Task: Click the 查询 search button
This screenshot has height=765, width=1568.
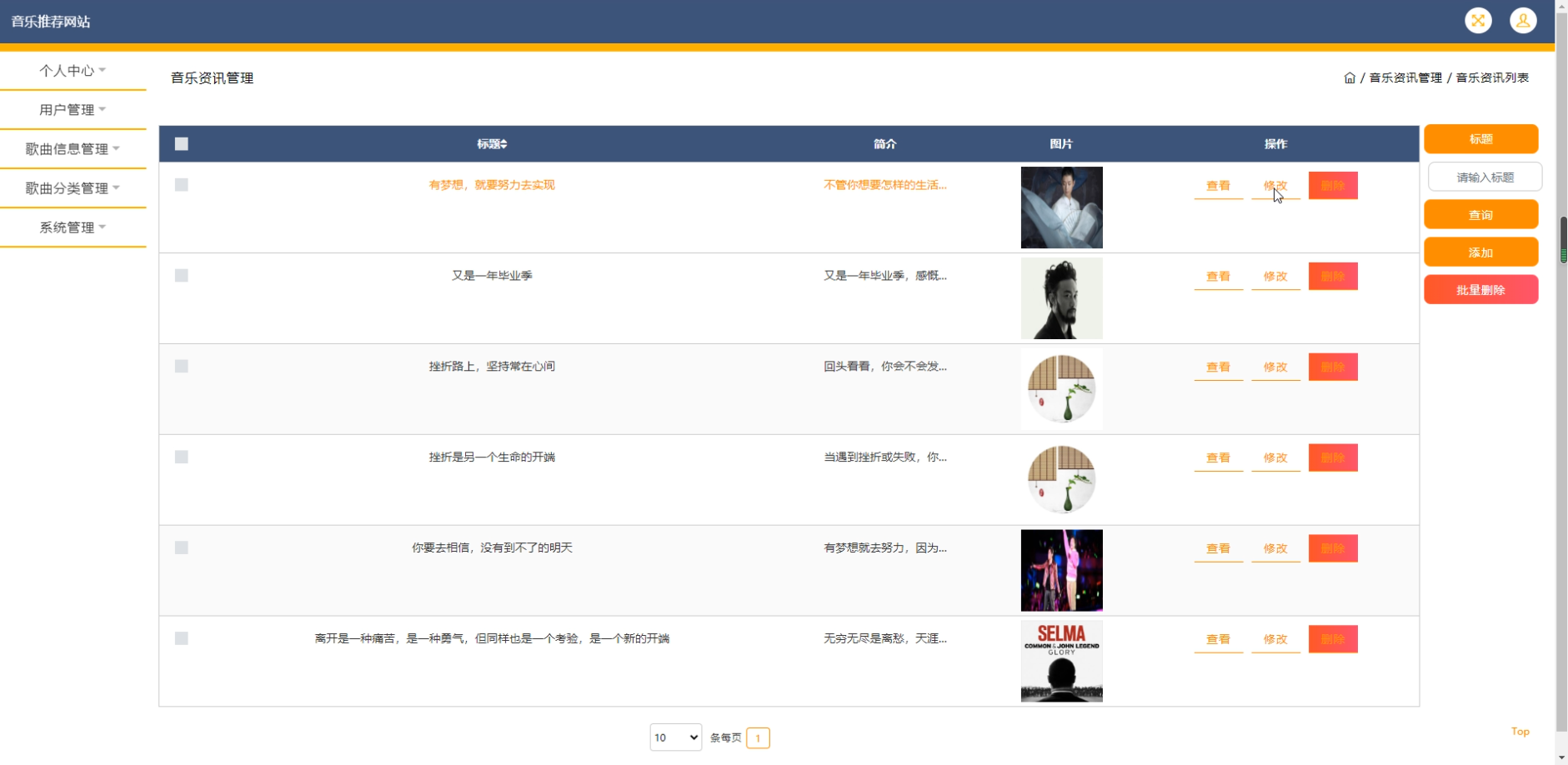Action: click(1481, 214)
